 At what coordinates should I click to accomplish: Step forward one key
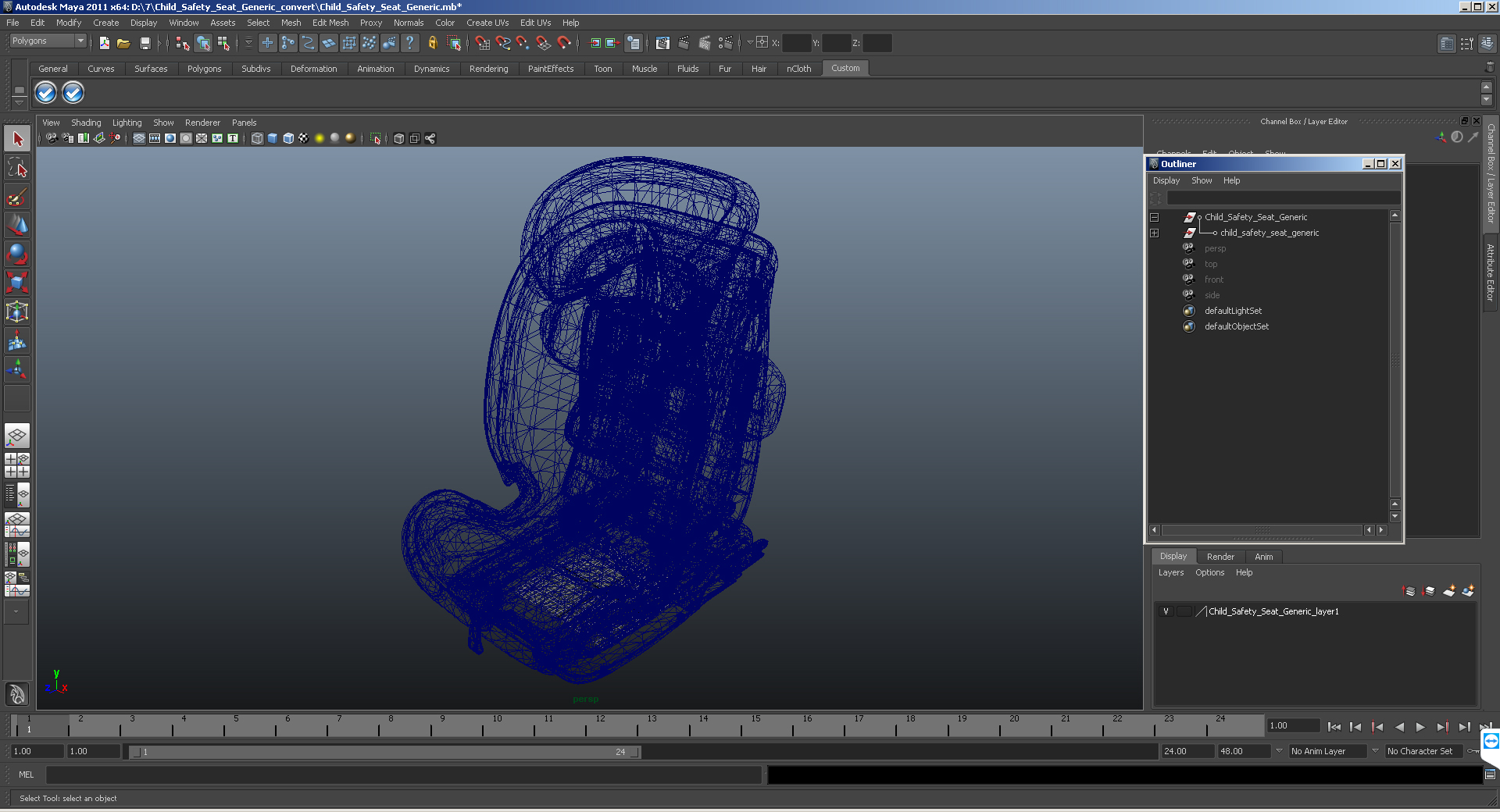click(x=1442, y=727)
